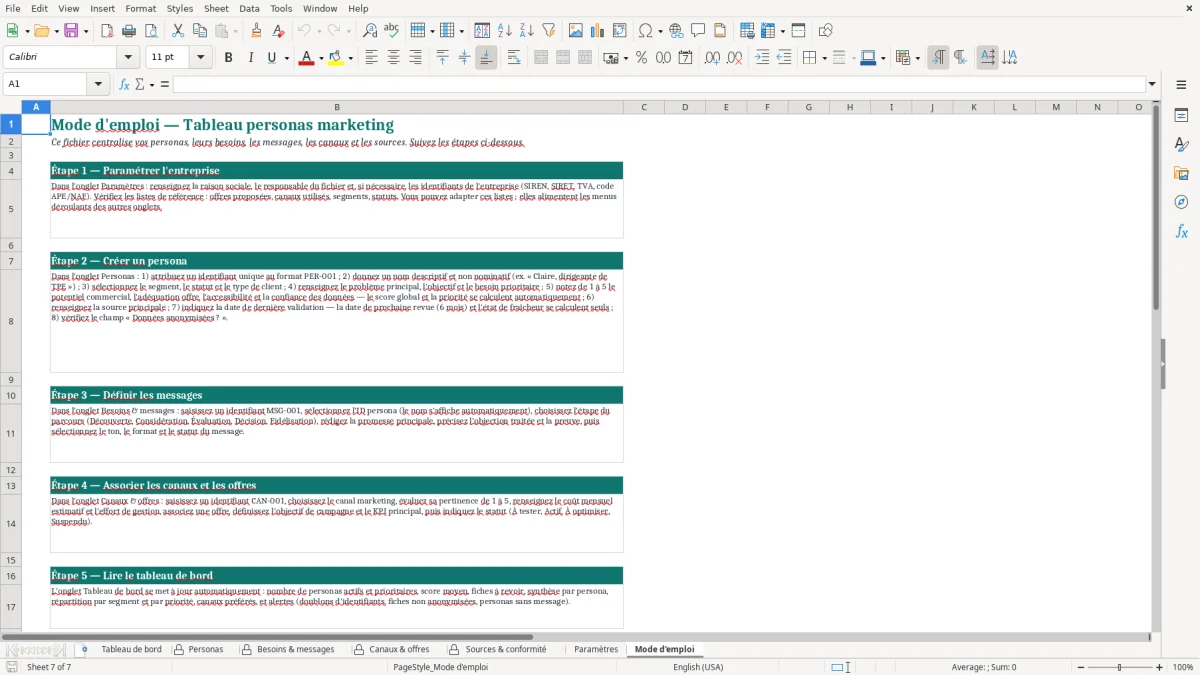Image resolution: width=1200 pixels, height=675 pixels.
Task: Open the Data menu
Action: coord(249,8)
